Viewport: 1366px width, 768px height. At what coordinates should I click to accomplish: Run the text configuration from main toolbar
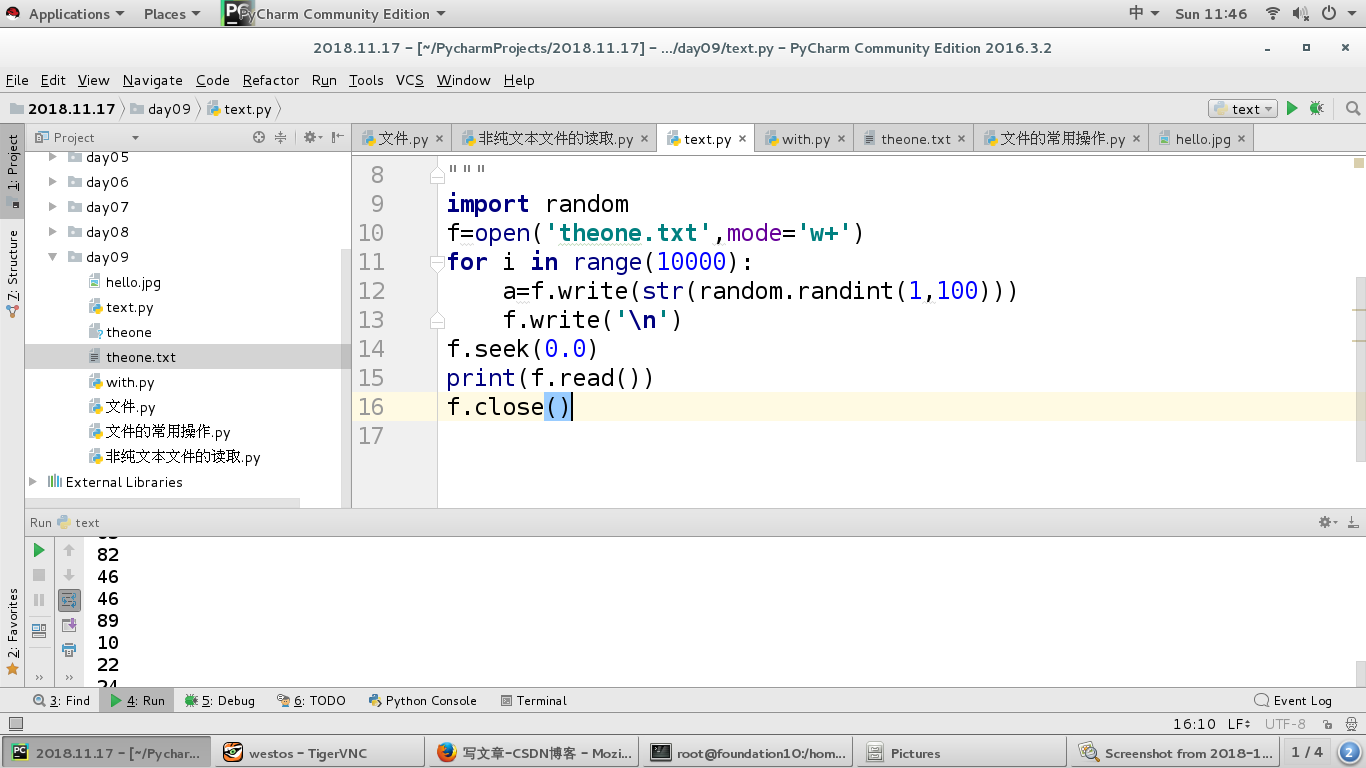coord(1292,108)
